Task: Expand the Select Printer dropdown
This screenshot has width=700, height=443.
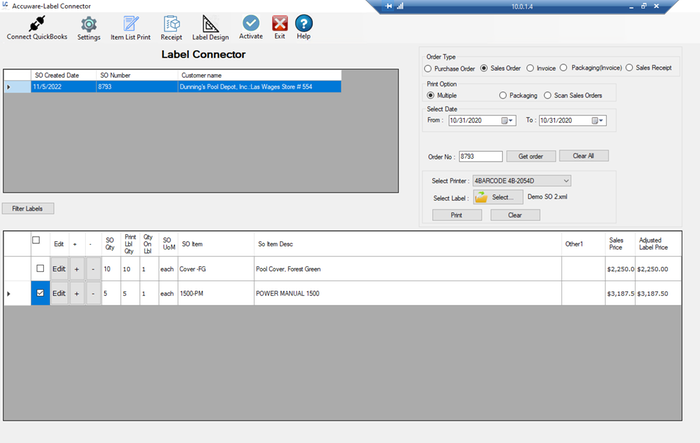Action: 566,181
